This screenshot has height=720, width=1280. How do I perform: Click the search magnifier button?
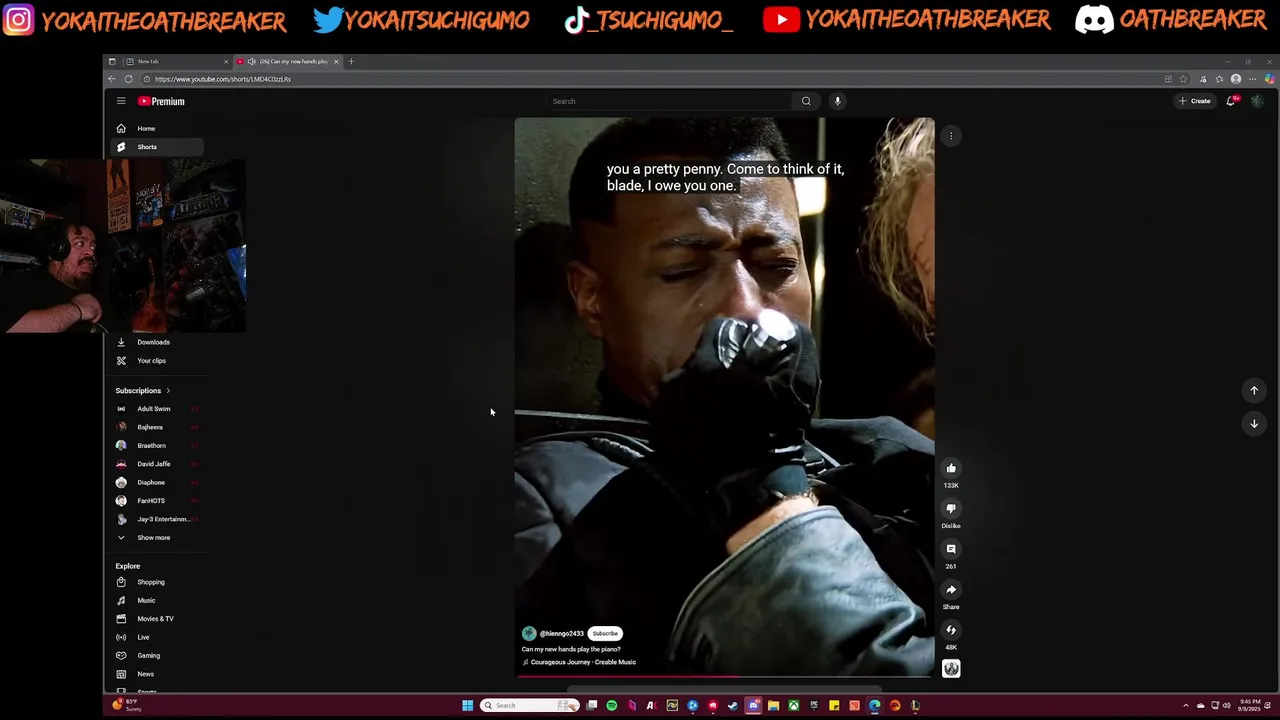[806, 101]
